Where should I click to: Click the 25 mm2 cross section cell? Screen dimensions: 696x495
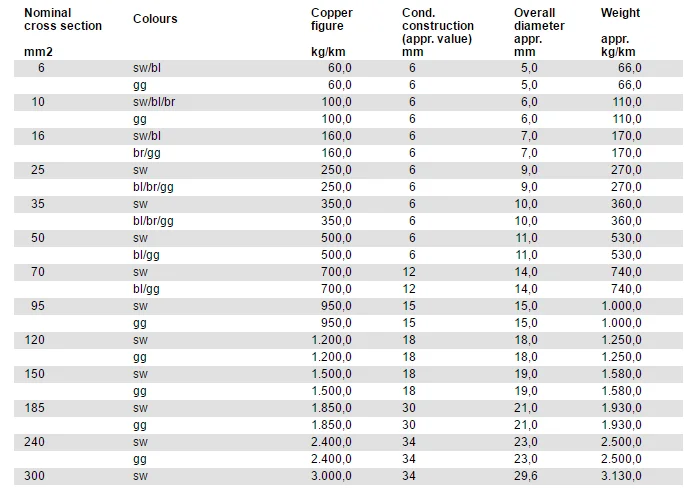click(x=38, y=170)
